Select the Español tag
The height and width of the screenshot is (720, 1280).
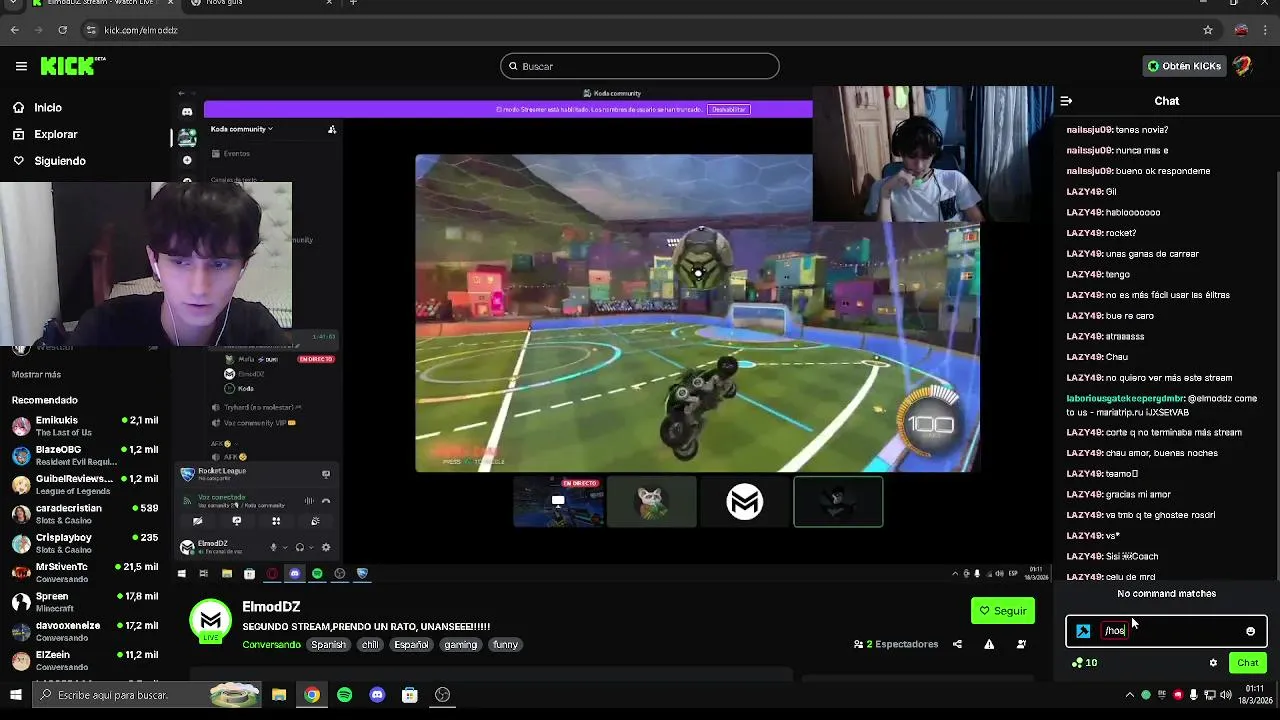click(411, 645)
